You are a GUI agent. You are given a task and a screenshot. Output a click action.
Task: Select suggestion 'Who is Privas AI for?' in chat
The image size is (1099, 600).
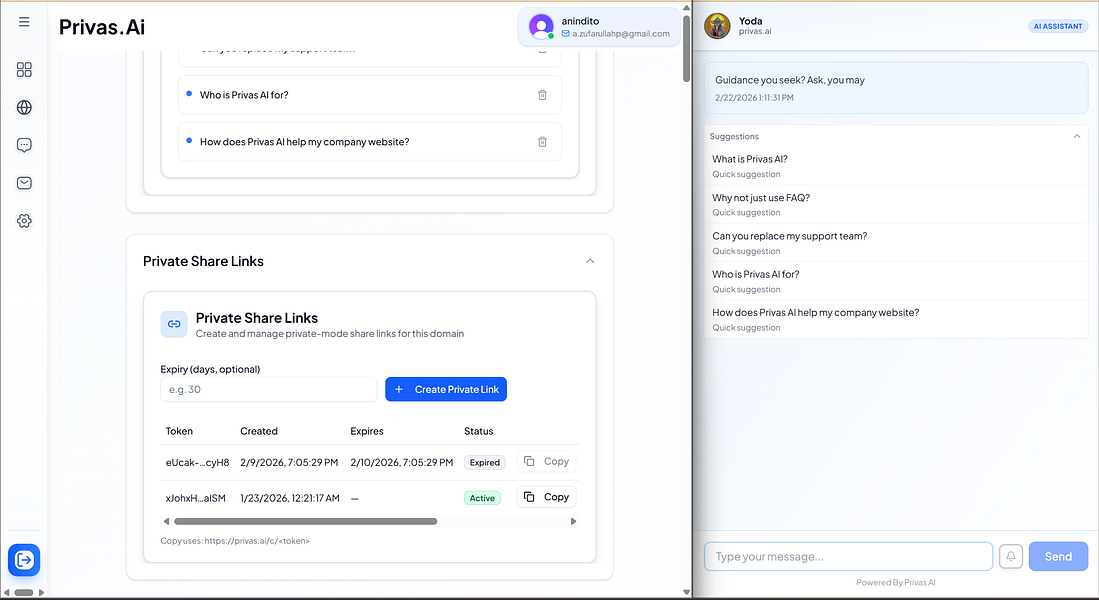tap(896, 281)
